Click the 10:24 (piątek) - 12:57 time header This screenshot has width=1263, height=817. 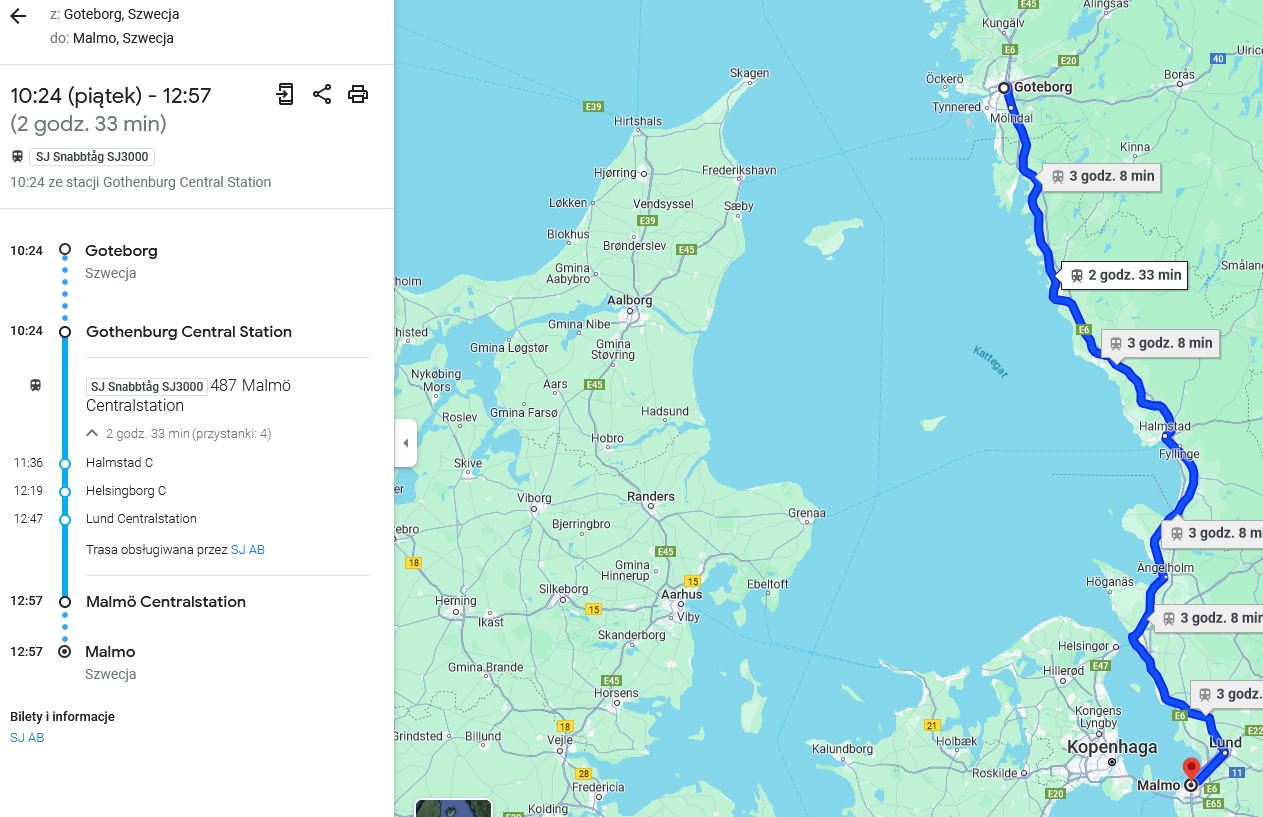pos(110,96)
